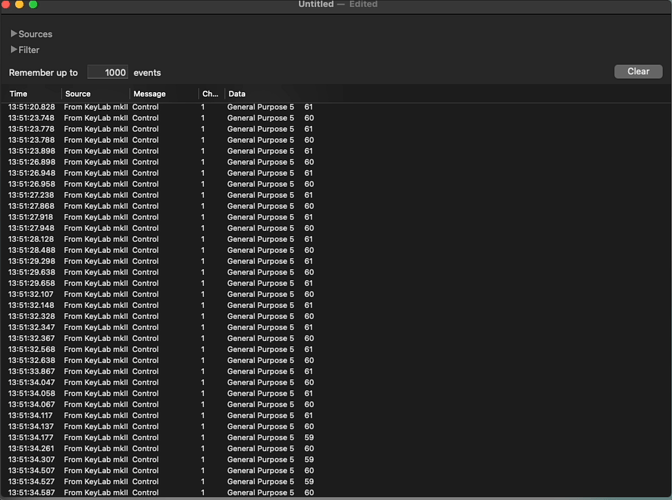672x500 pixels.
Task: Select event at 13:51:27.918
Action: (336, 217)
